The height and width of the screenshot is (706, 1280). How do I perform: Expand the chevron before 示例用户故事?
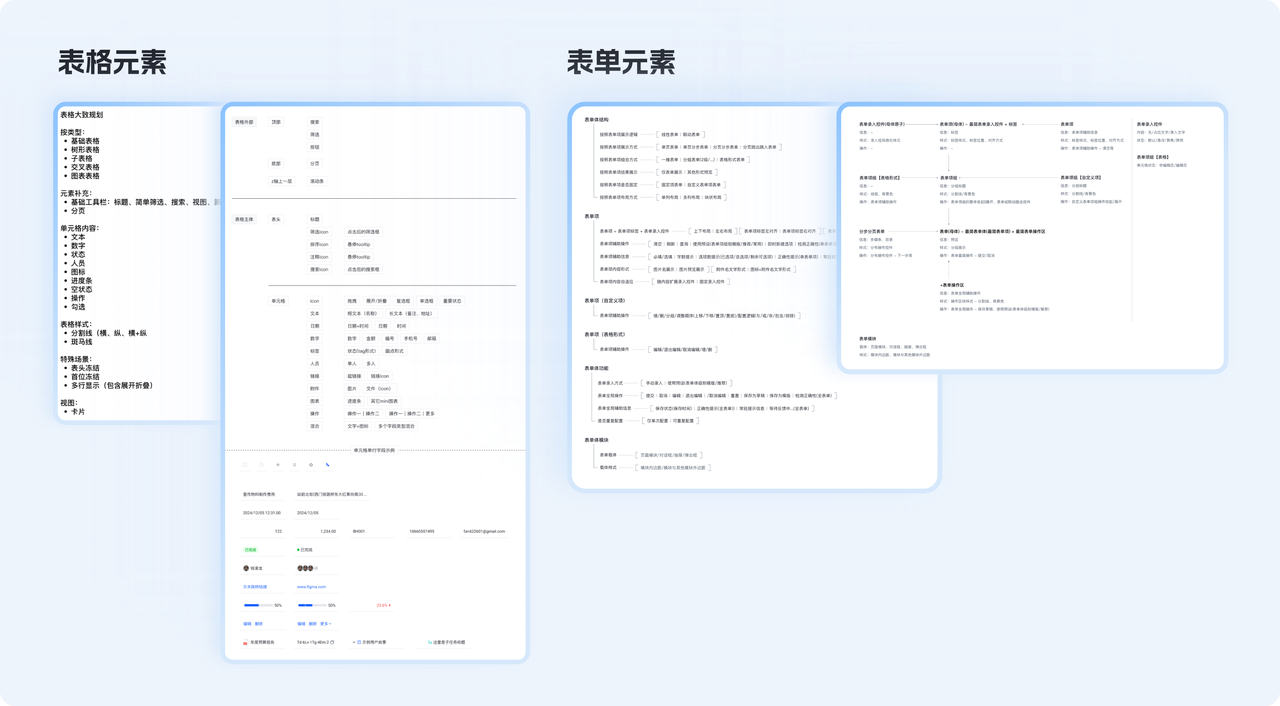pyautogui.click(x=353, y=642)
